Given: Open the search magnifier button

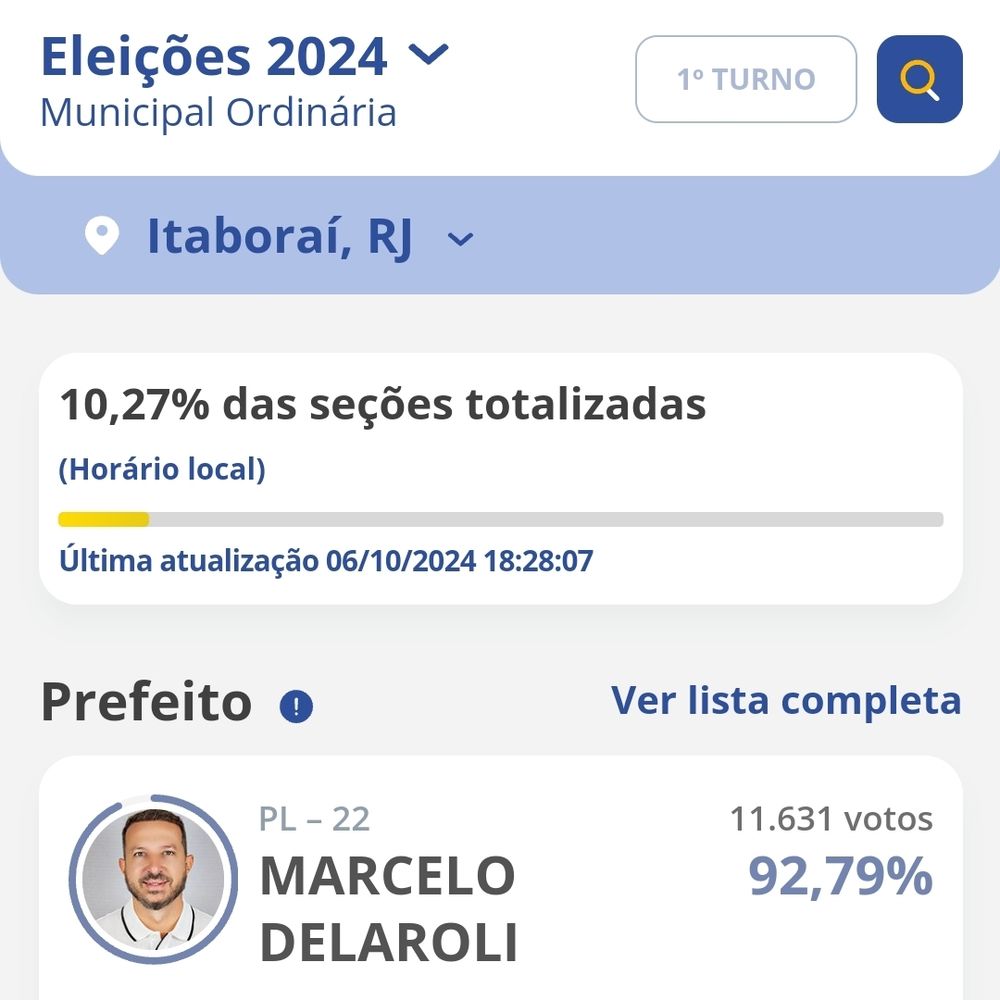Looking at the screenshot, I should click(919, 79).
